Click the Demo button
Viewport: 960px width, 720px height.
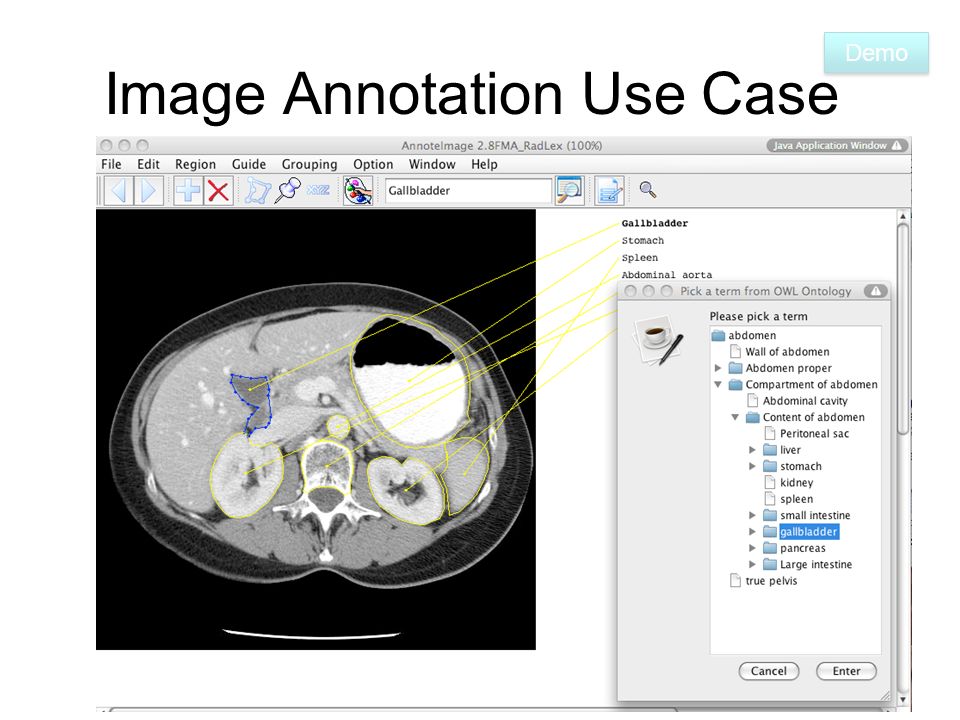(876, 53)
